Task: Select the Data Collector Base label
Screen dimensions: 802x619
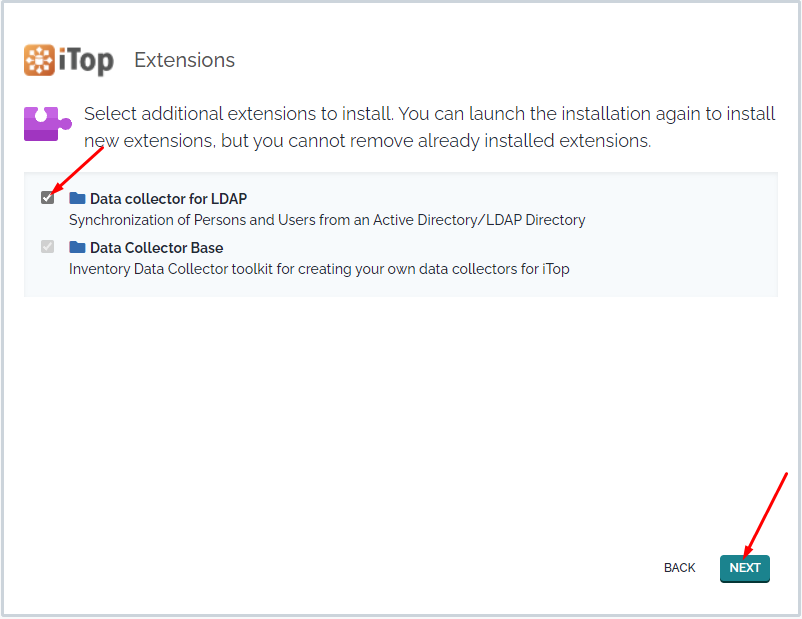Action: [157, 248]
